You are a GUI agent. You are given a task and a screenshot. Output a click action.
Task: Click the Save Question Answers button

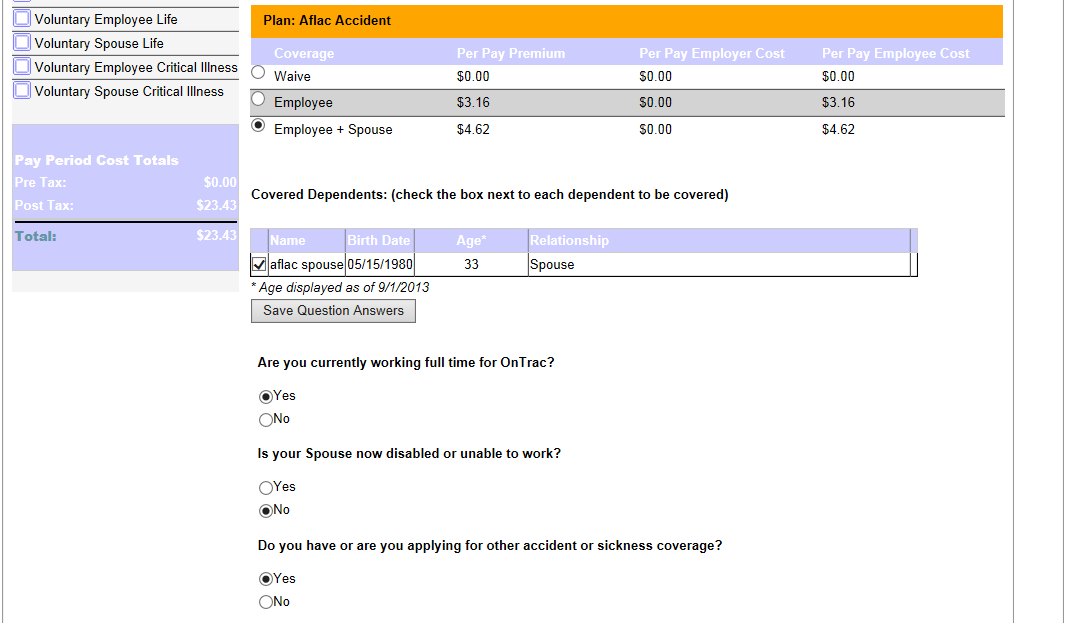pos(333,311)
